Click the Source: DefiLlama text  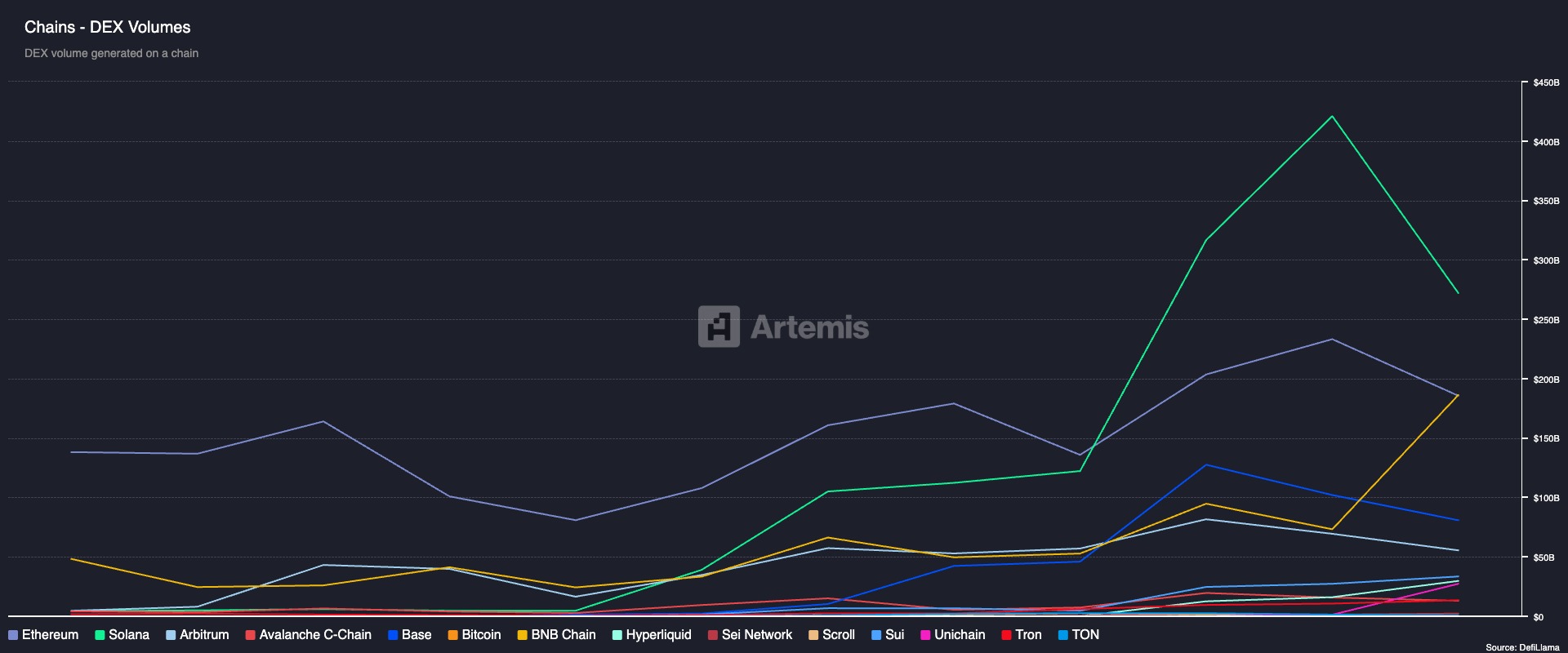1522,647
